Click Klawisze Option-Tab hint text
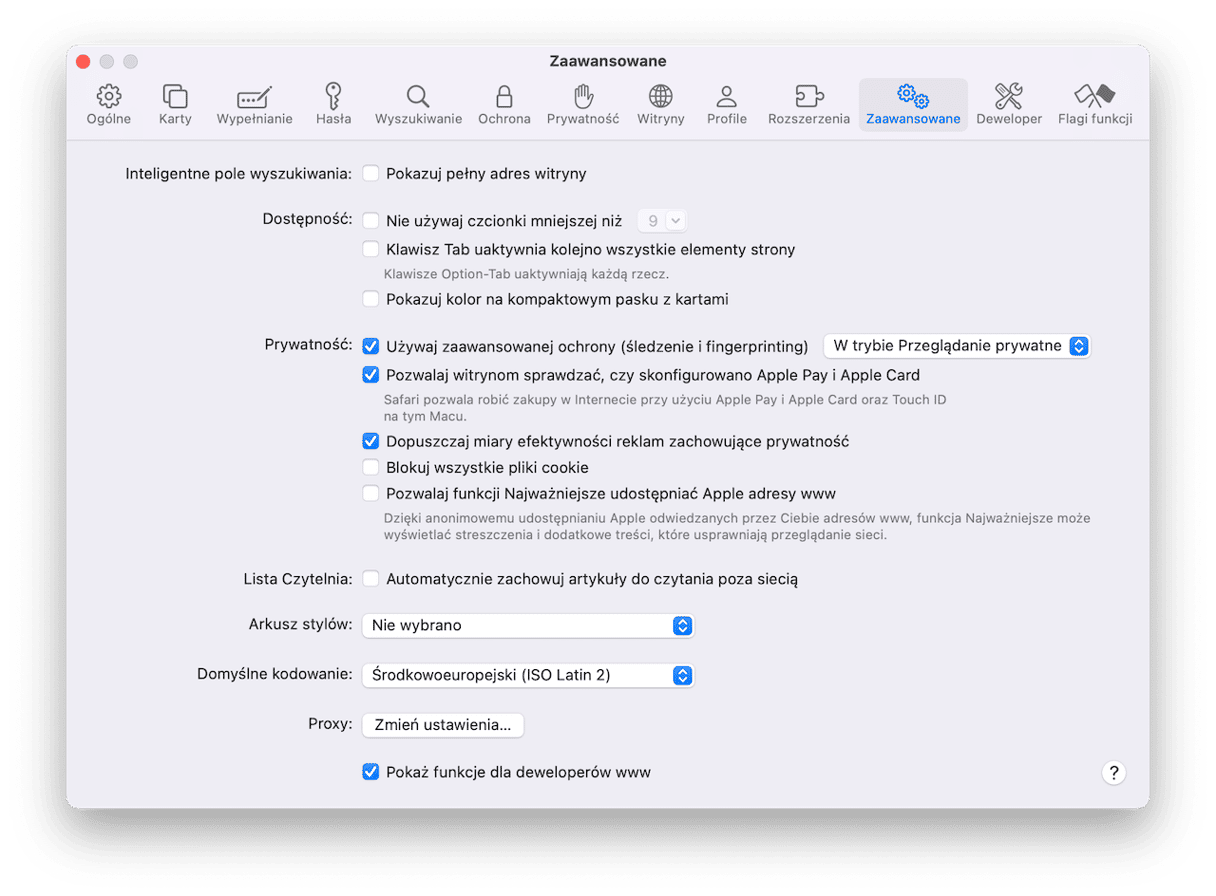Viewport: 1216px width, 896px height. (x=526, y=274)
